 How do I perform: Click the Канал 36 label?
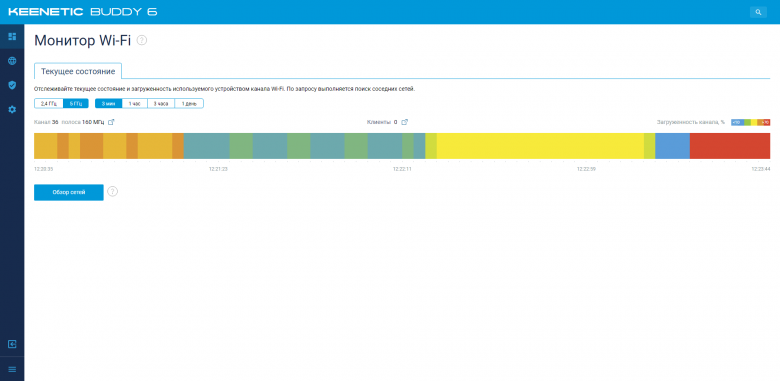point(46,122)
